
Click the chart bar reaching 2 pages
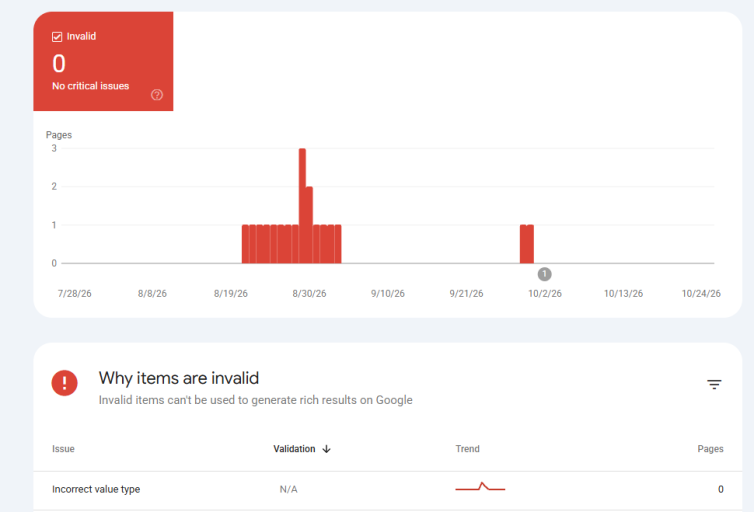[x=309, y=225]
